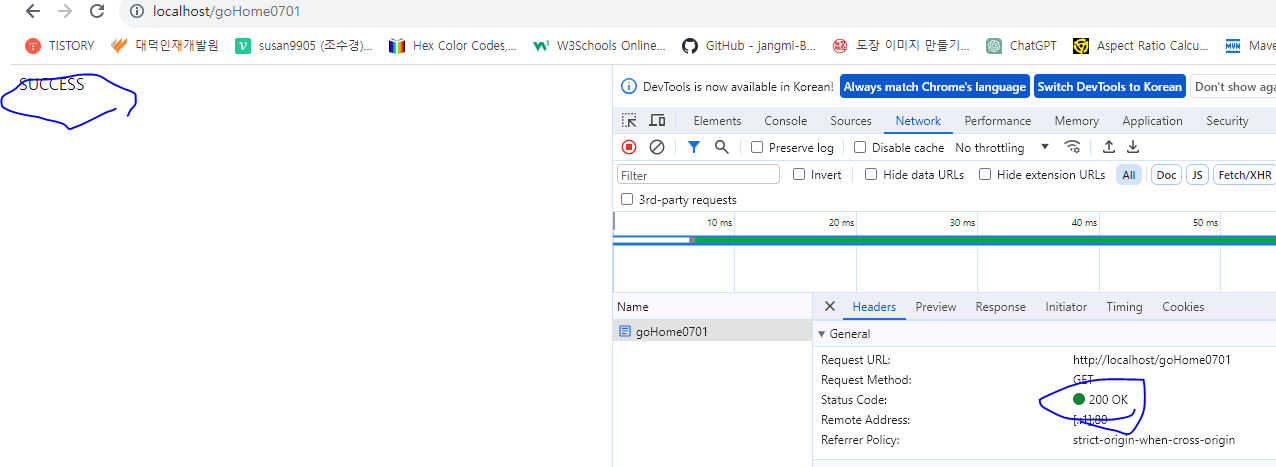
Task: Open the 도장 이미지 만들기 bookmark
Action: (x=901, y=45)
